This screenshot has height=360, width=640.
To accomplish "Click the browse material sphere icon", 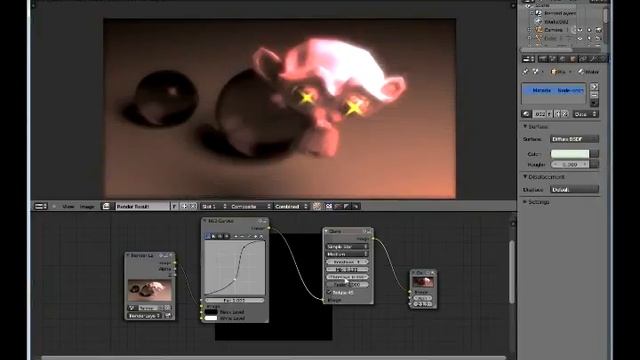I will click(527, 114).
